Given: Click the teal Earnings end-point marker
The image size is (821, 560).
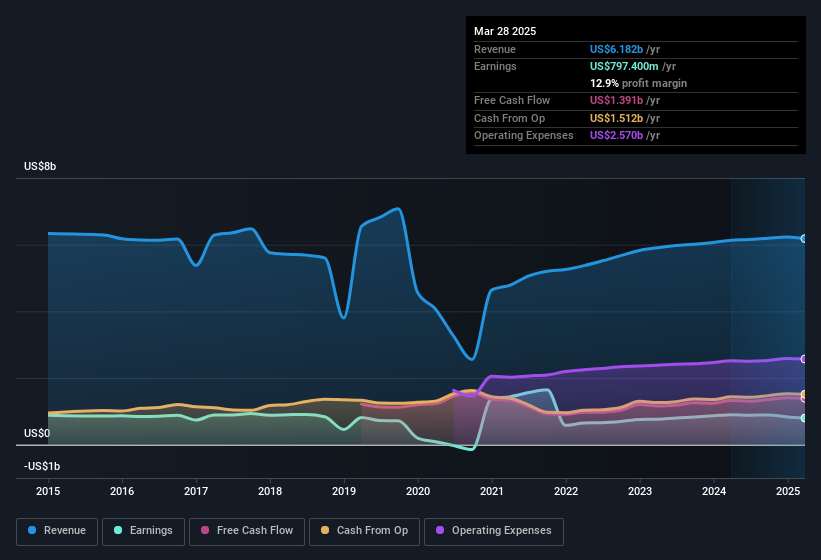Looking at the screenshot, I should 804,418.
